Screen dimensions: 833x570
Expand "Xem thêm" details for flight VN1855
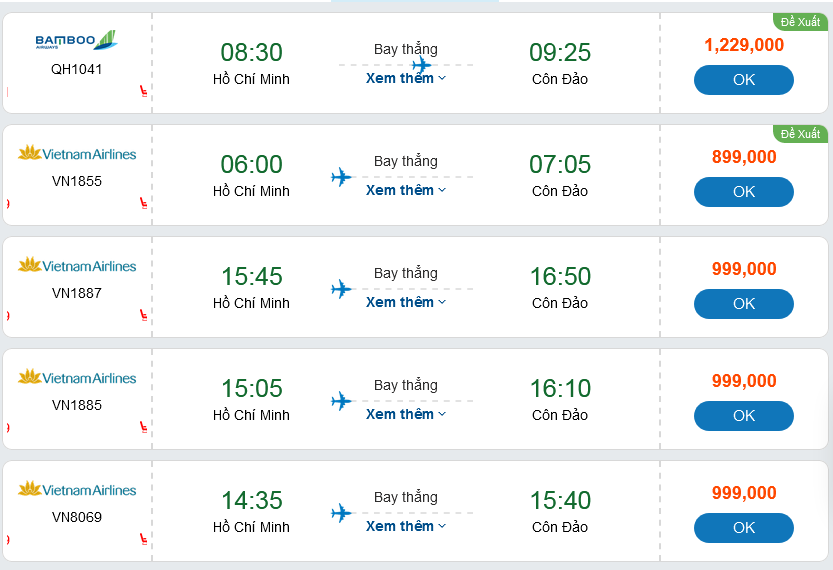pos(405,190)
